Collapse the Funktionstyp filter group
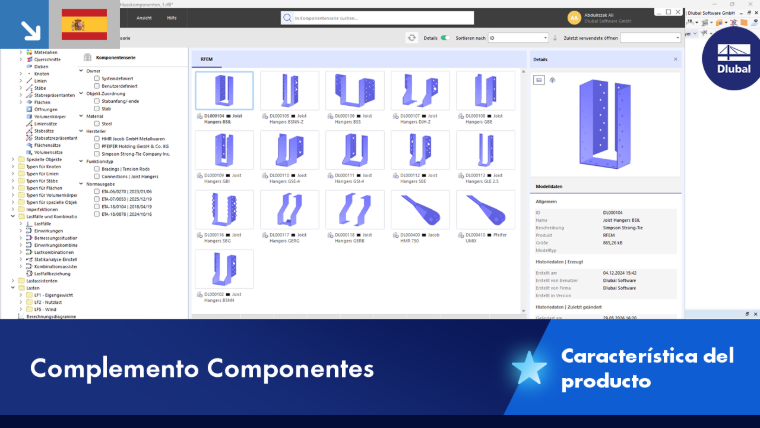Image resolution: width=760 pixels, height=428 pixels. tap(81, 161)
